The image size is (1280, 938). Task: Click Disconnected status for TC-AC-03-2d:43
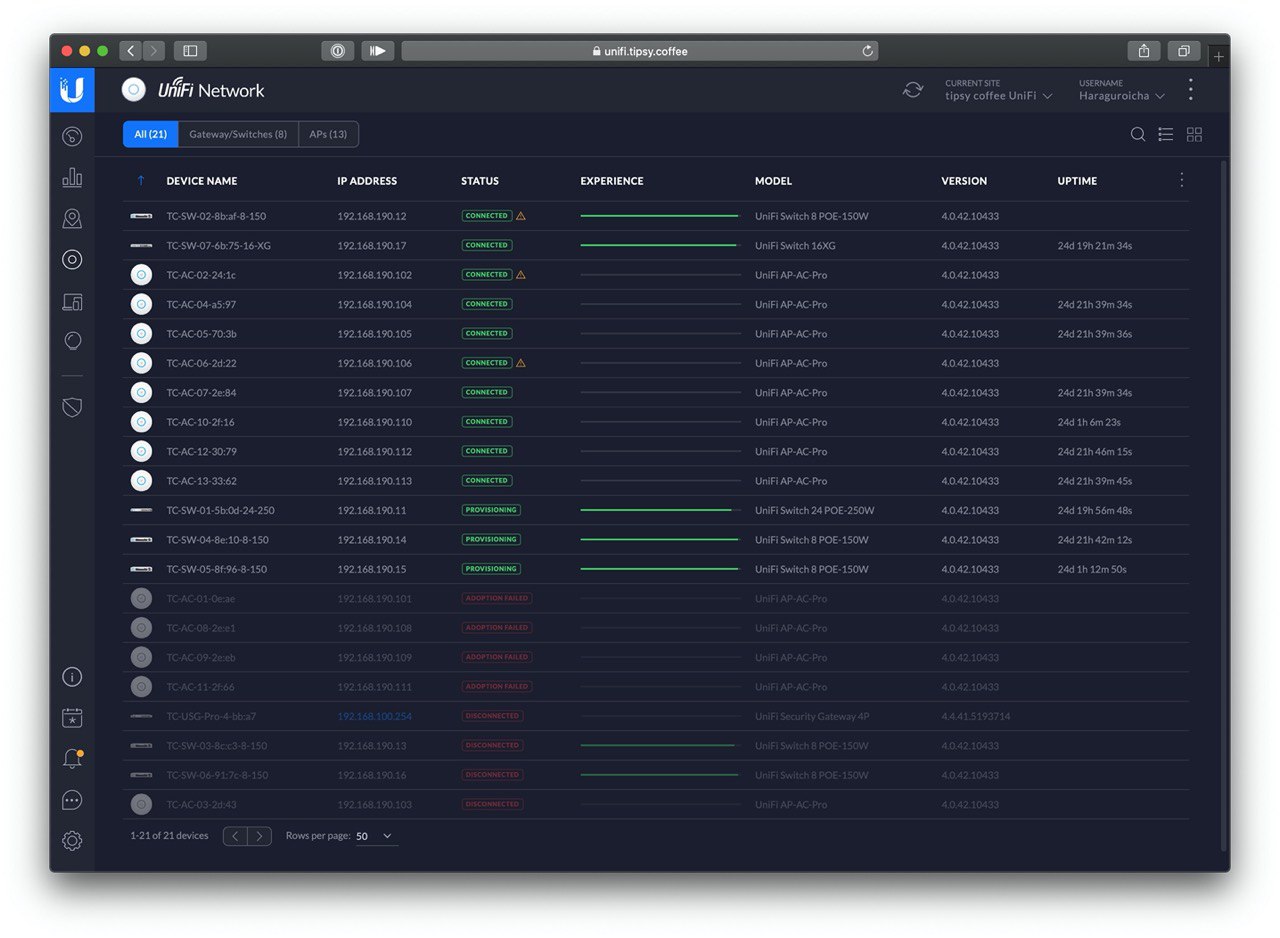(491, 804)
